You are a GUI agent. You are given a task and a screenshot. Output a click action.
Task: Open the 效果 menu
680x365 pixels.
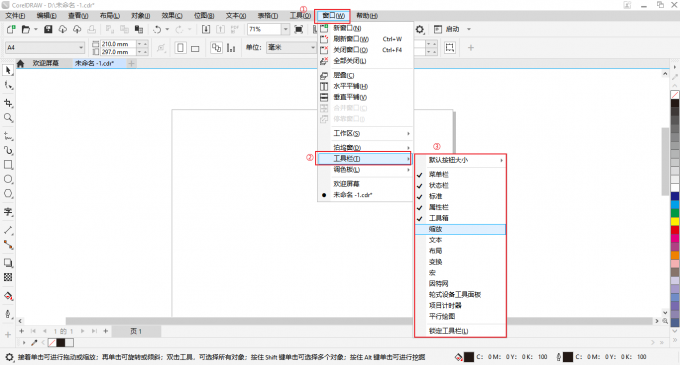tap(172, 16)
